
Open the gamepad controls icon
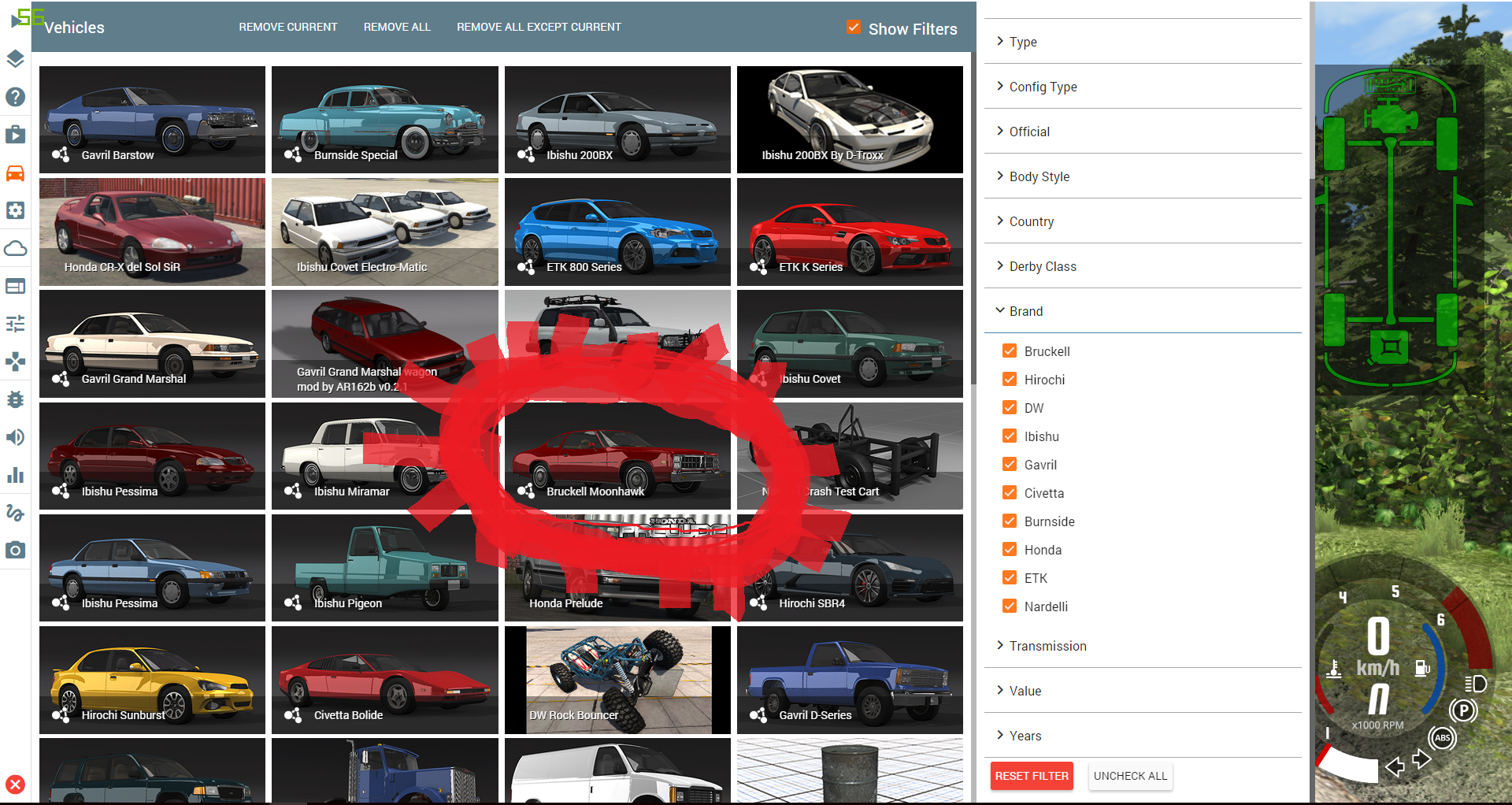point(15,362)
